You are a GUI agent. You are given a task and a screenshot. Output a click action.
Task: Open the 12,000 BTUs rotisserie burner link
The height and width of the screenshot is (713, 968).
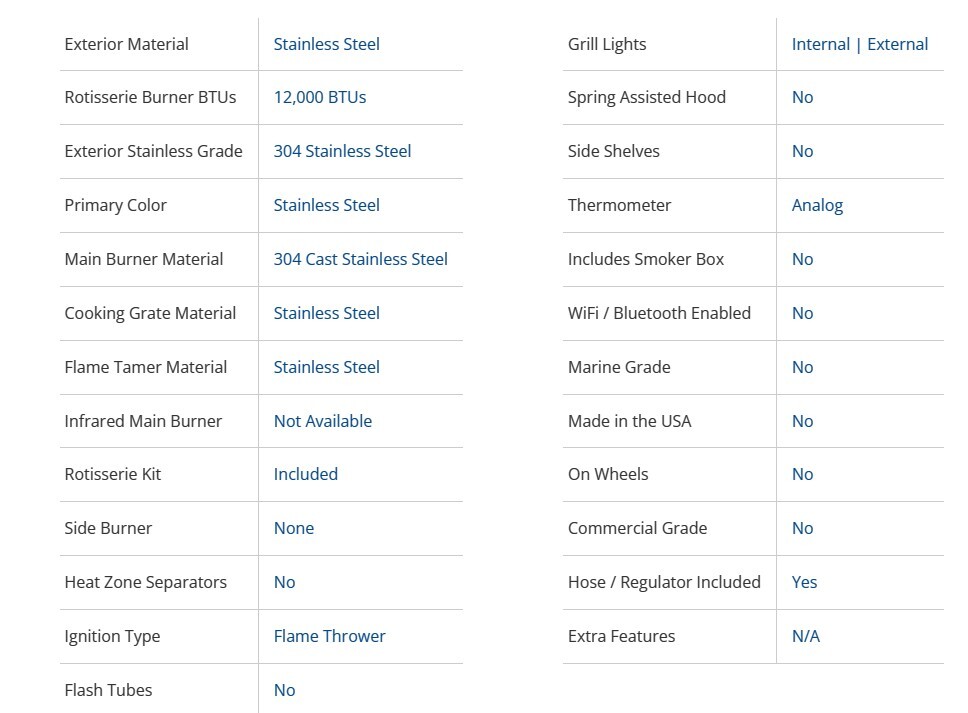click(x=320, y=97)
